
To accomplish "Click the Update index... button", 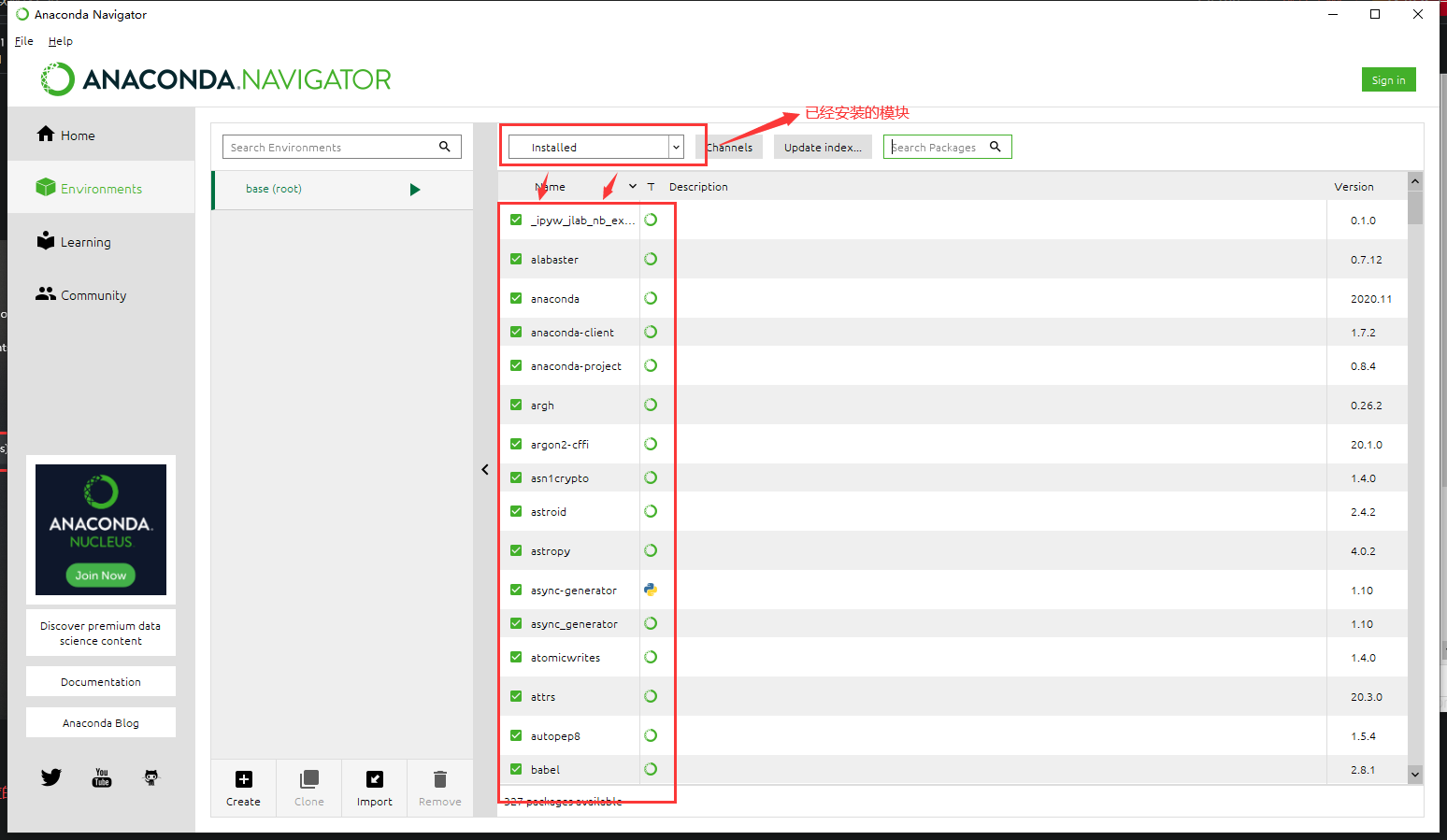I will tap(823, 147).
